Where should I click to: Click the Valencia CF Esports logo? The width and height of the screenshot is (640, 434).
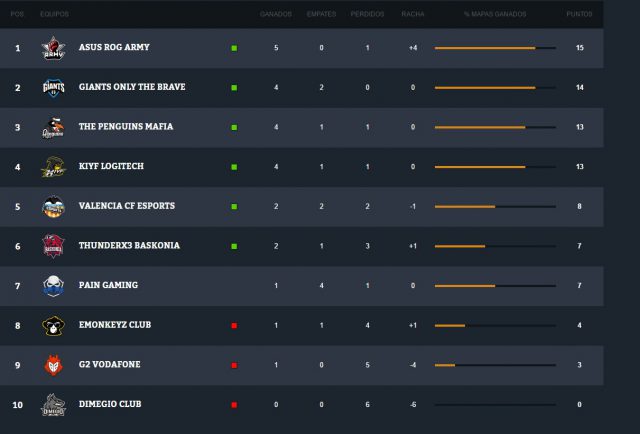(x=53, y=206)
